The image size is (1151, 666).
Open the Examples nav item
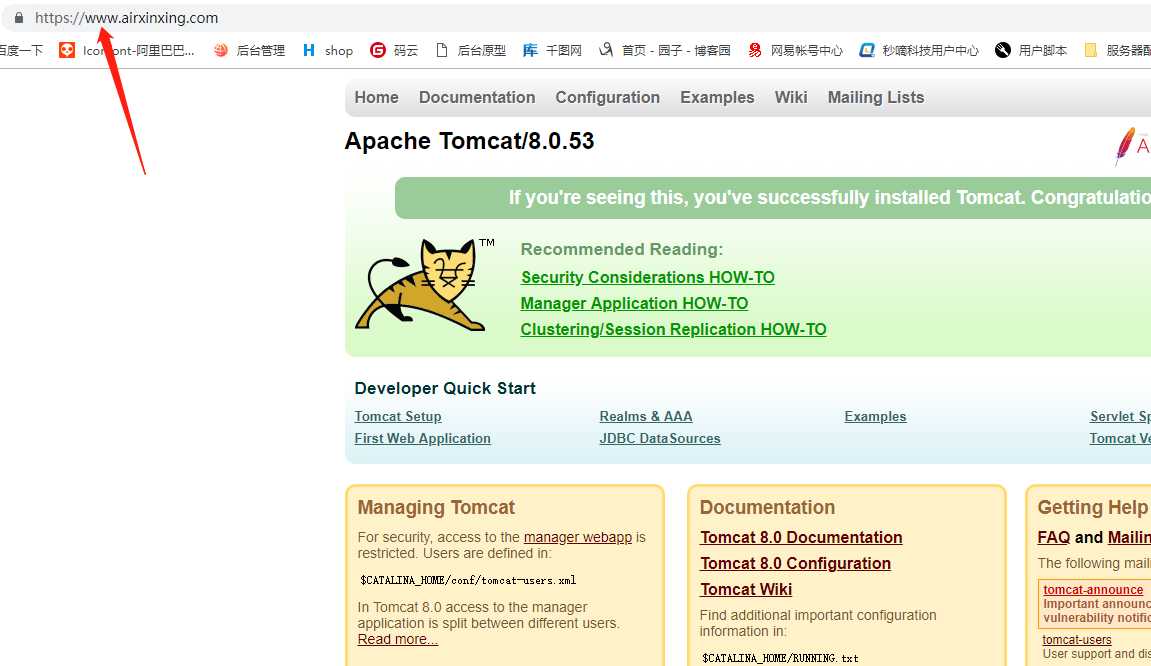tap(717, 97)
